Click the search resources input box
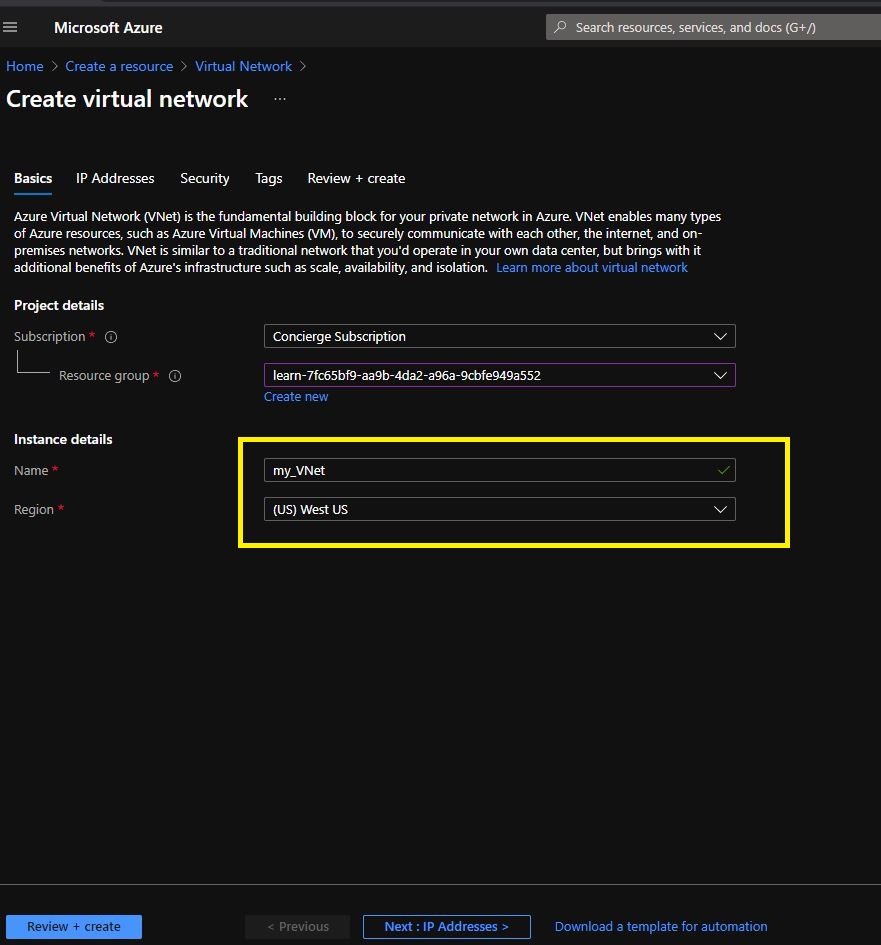Viewport: 881px width, 945px height. (713, 27)
